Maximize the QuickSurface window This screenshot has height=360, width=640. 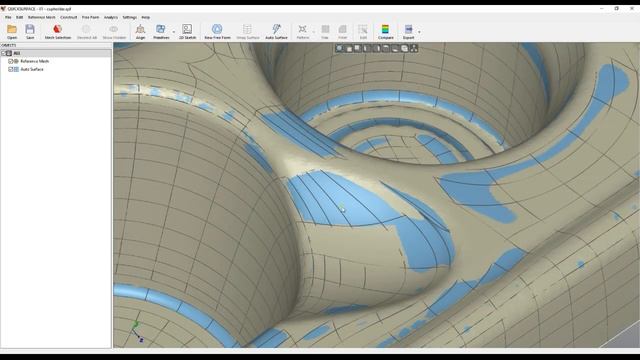[x=616, y=9]
